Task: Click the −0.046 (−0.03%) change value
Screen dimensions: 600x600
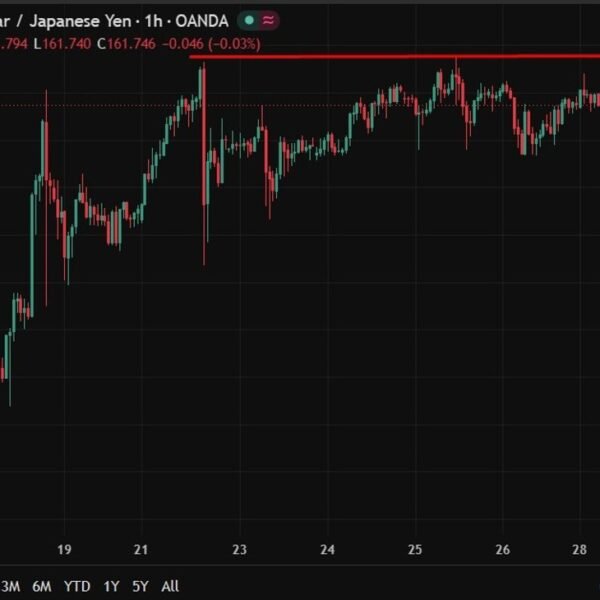Action: (x=211, y=44)
